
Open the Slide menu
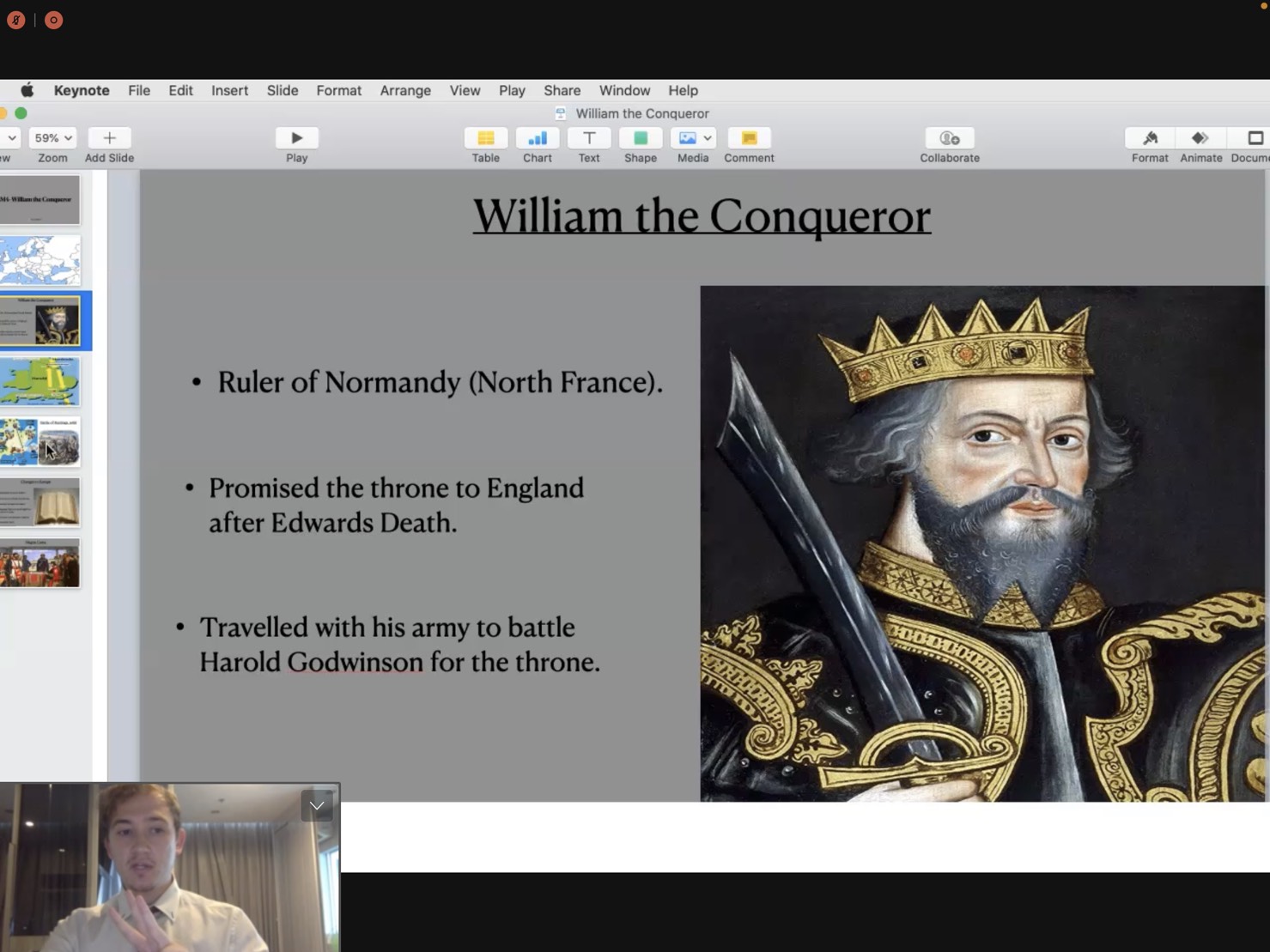pyautogui.click(x=283, y=90)
